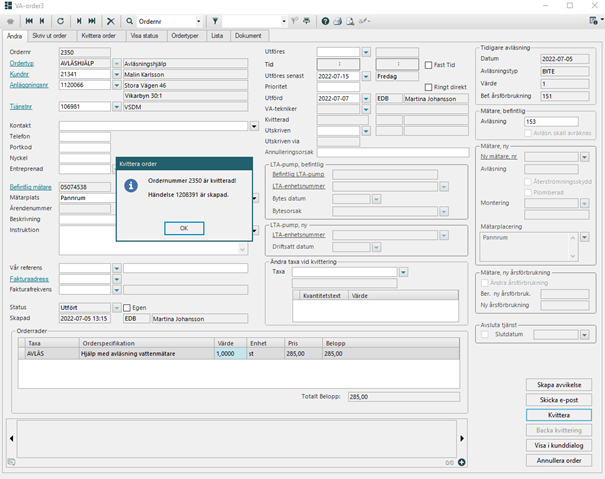This screenshot has width=605, height=479.
Task: Click the greyed icon at the toolbar's left end
Action: (x=10, y=21)
